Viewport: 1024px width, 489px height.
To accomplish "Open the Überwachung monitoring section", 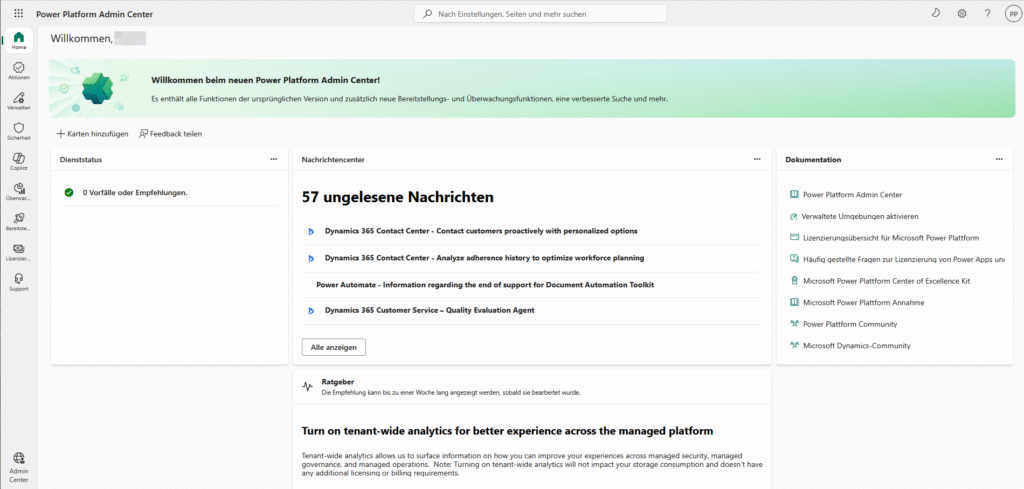I will point(19,192).
